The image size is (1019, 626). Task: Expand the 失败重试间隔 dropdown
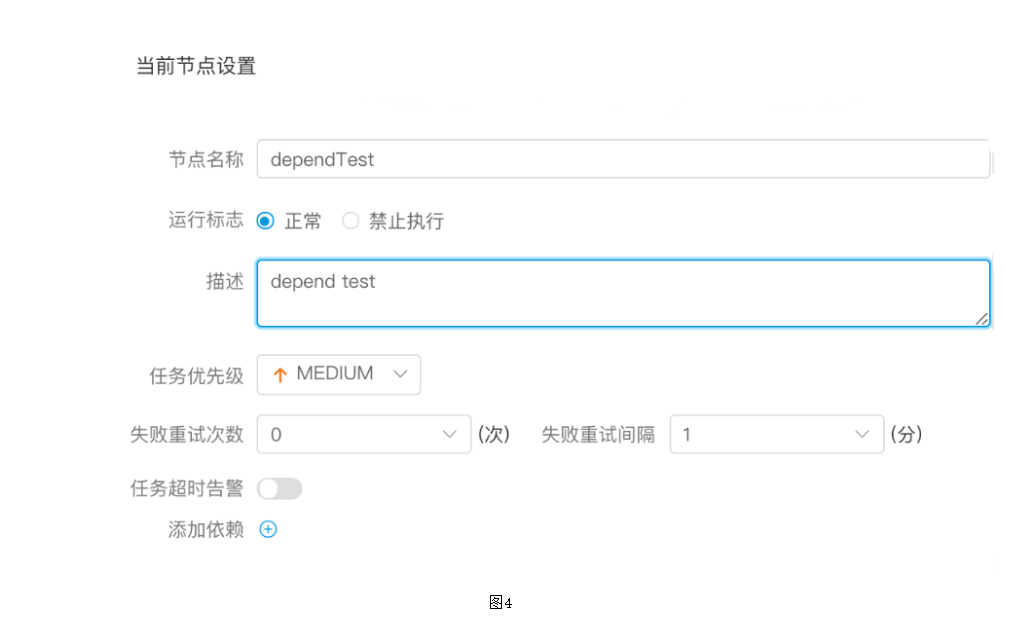(x=777, y=434)
